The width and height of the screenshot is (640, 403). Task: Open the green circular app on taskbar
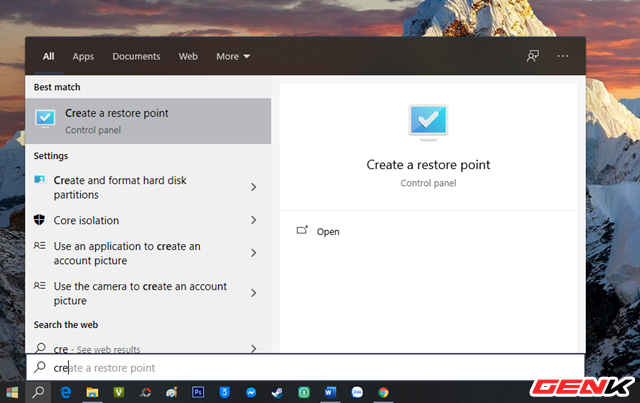coord(304,392)
